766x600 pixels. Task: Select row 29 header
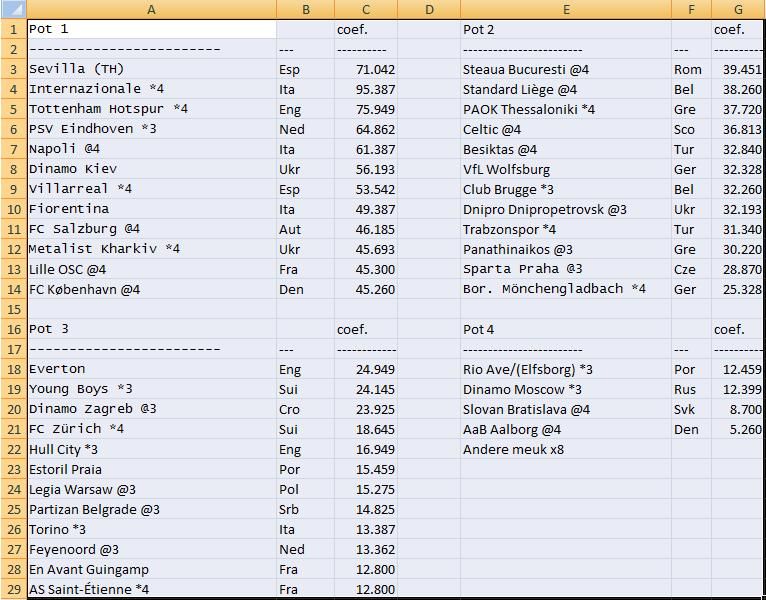14,589
